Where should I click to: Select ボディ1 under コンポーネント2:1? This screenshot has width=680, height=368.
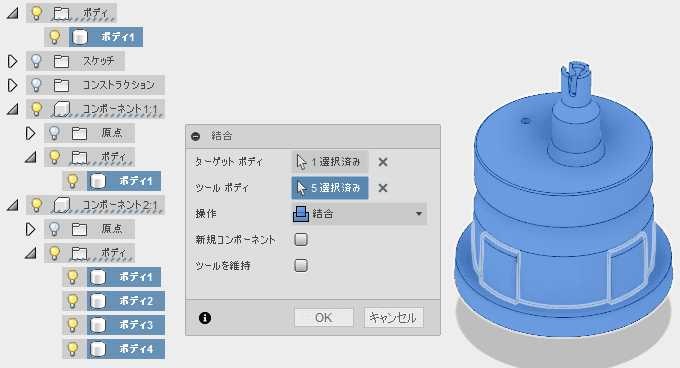[x=125, y=277]
